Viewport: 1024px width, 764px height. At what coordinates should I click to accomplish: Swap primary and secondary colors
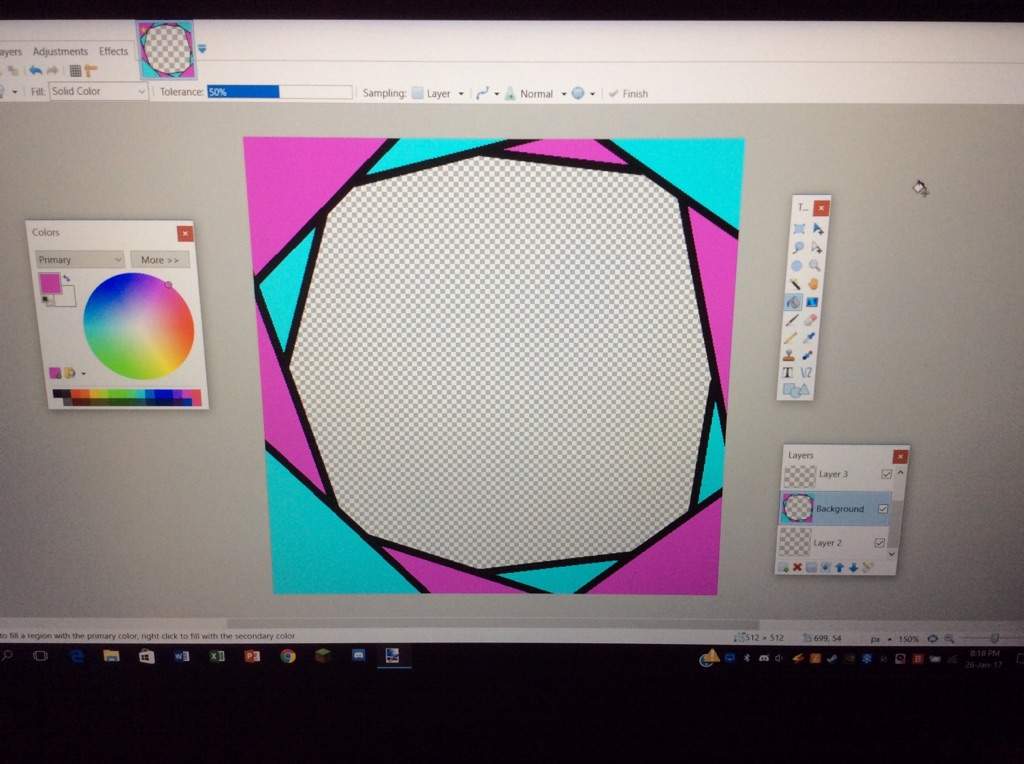pyautogui.click(x=67, y=278)
